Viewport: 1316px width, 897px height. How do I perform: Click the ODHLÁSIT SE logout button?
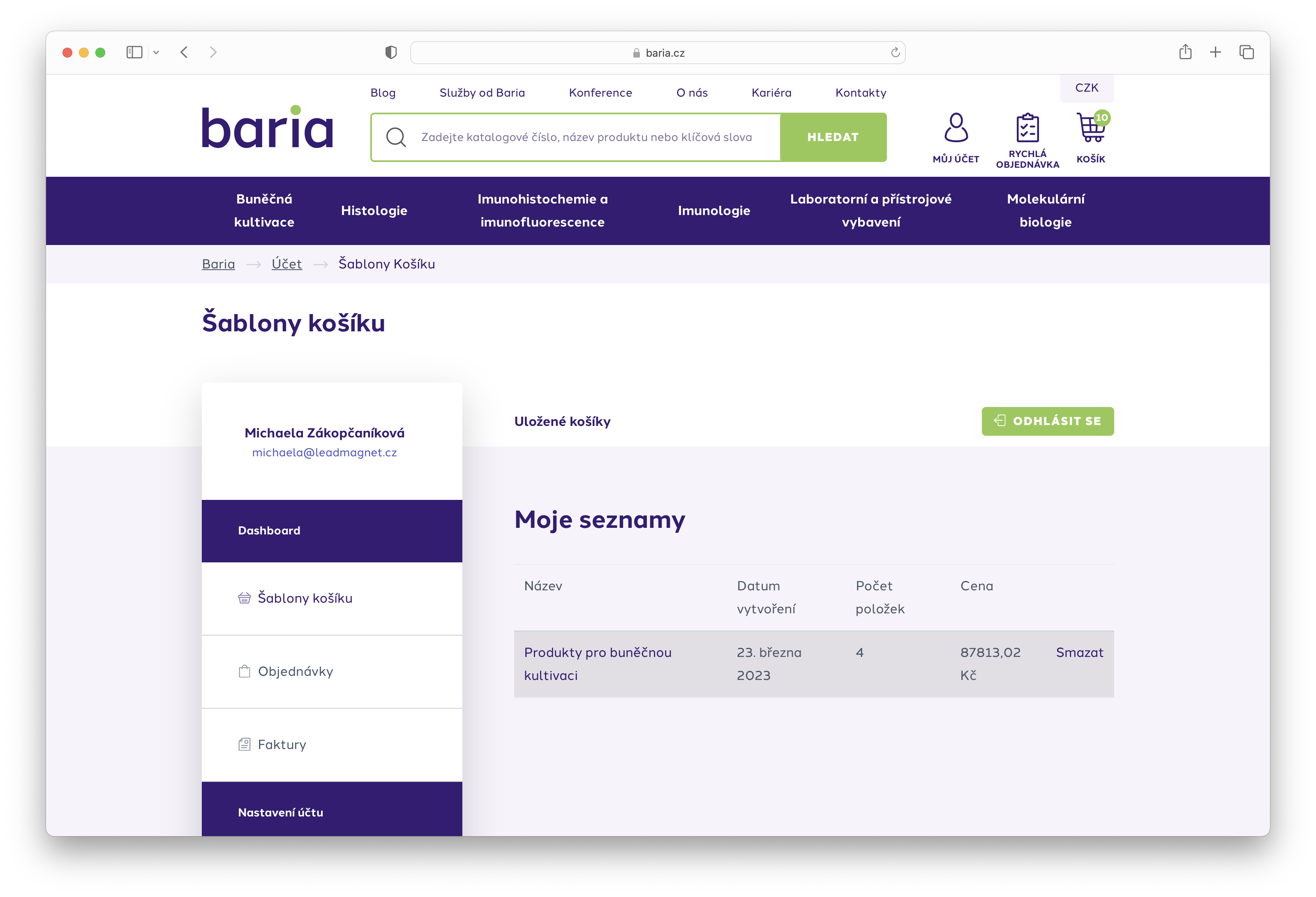[1048, 421]
